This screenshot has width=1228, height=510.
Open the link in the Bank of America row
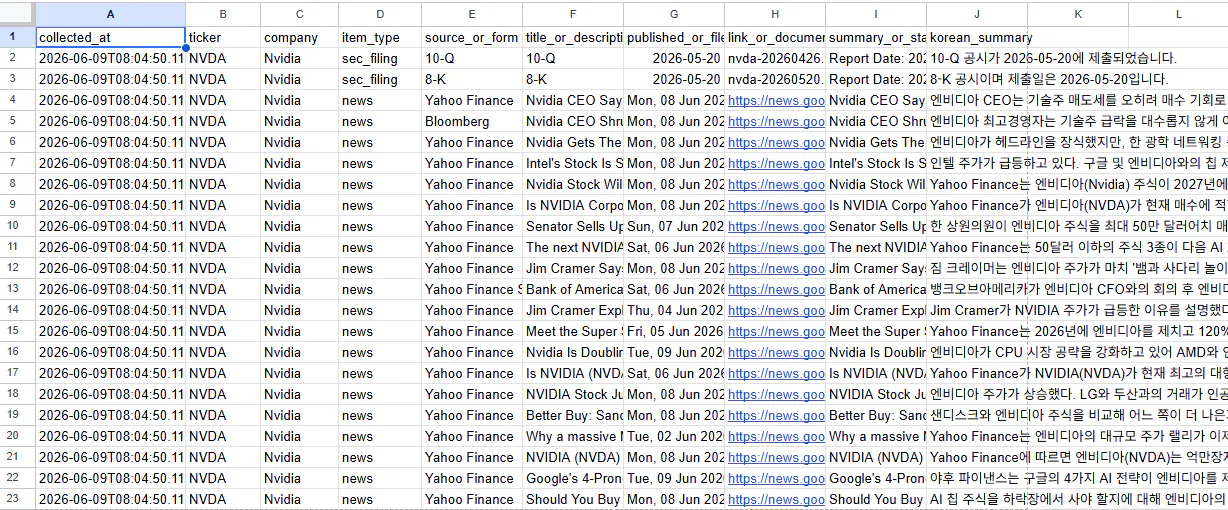point(776,289)
